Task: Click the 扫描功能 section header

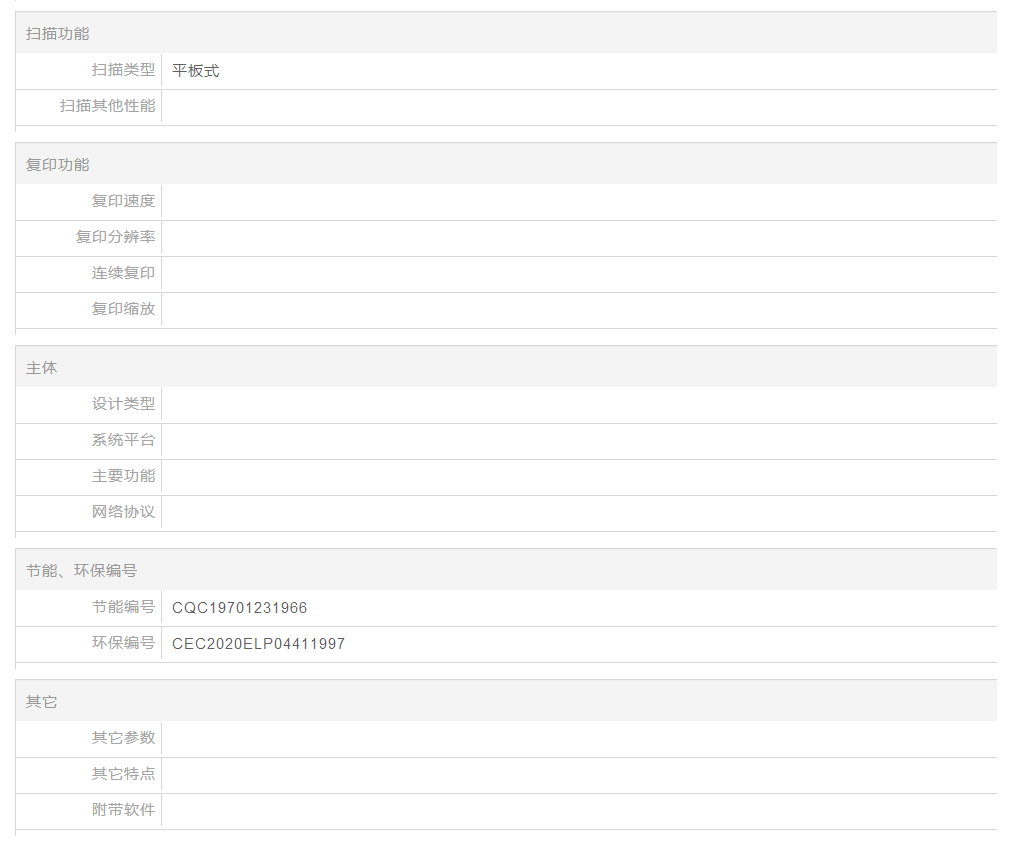Action: (57, 33)
